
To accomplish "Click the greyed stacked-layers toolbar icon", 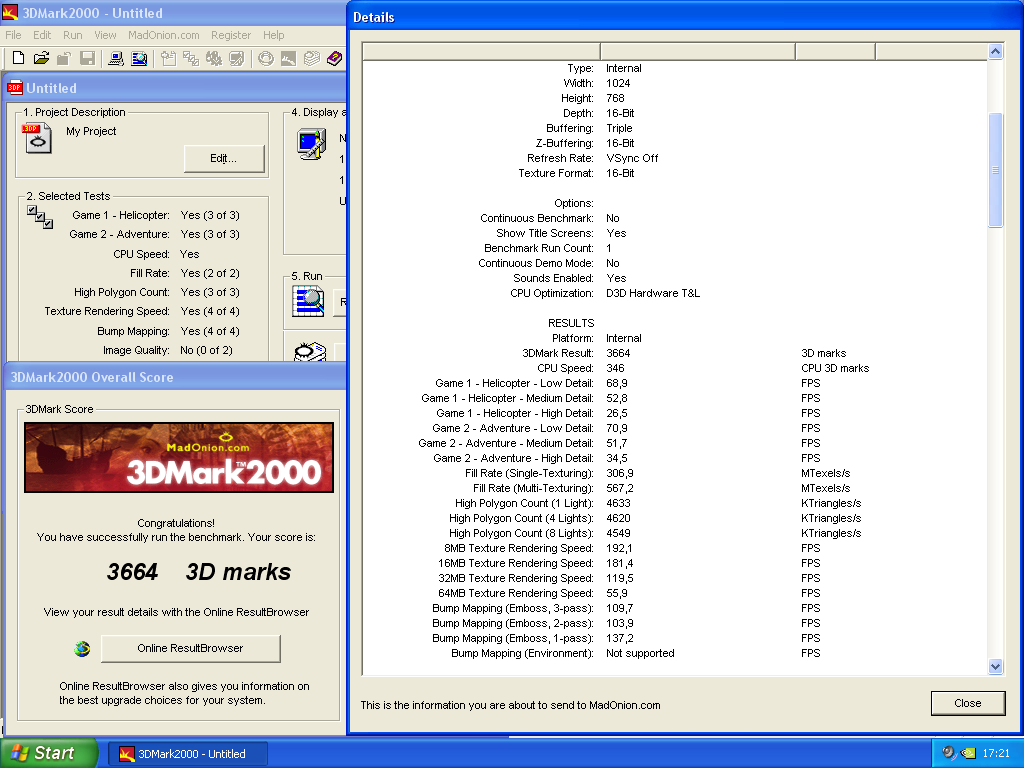I will (x=312, y=59).
